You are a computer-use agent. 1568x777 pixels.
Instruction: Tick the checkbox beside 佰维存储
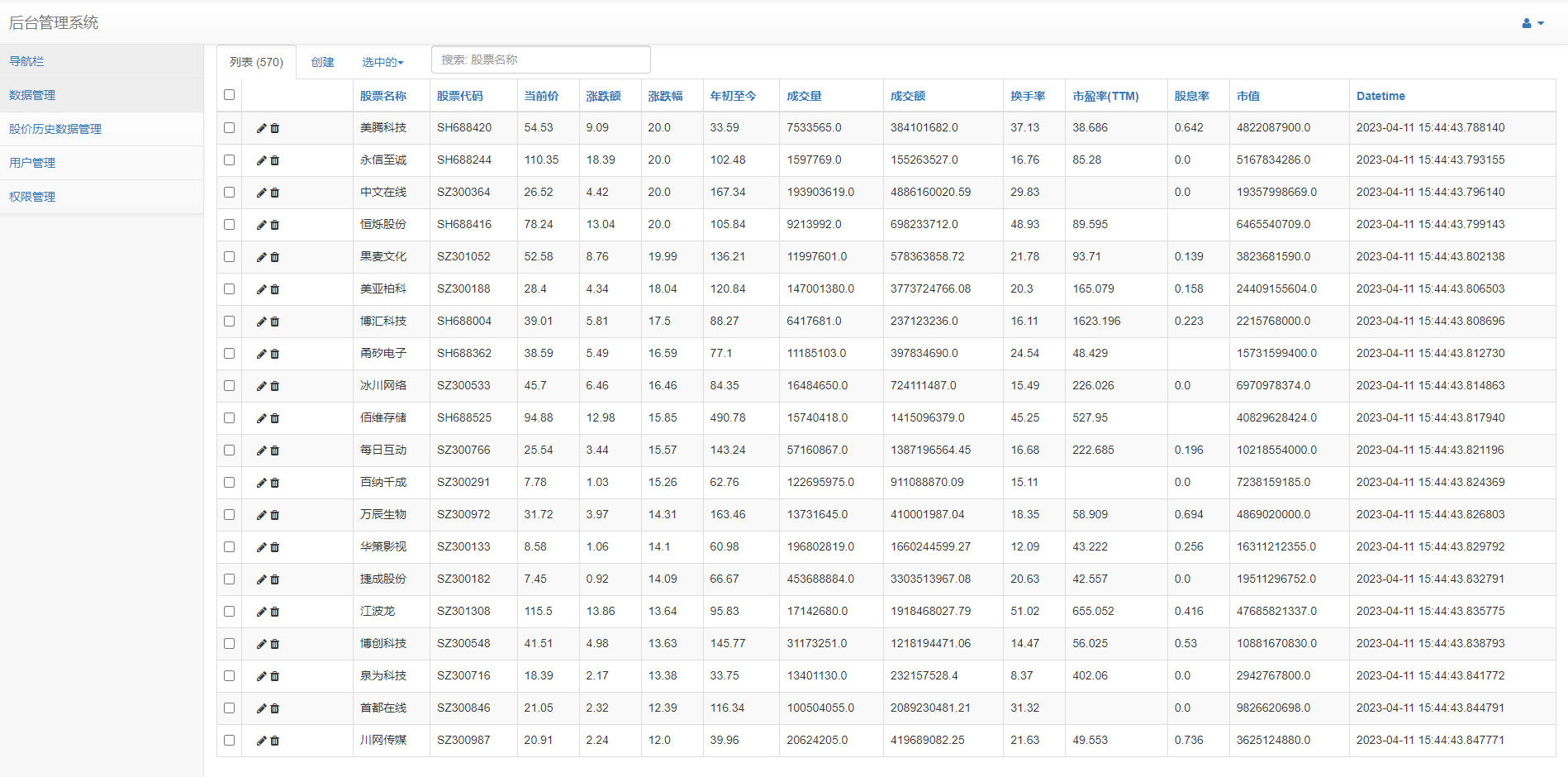(230, 418)
